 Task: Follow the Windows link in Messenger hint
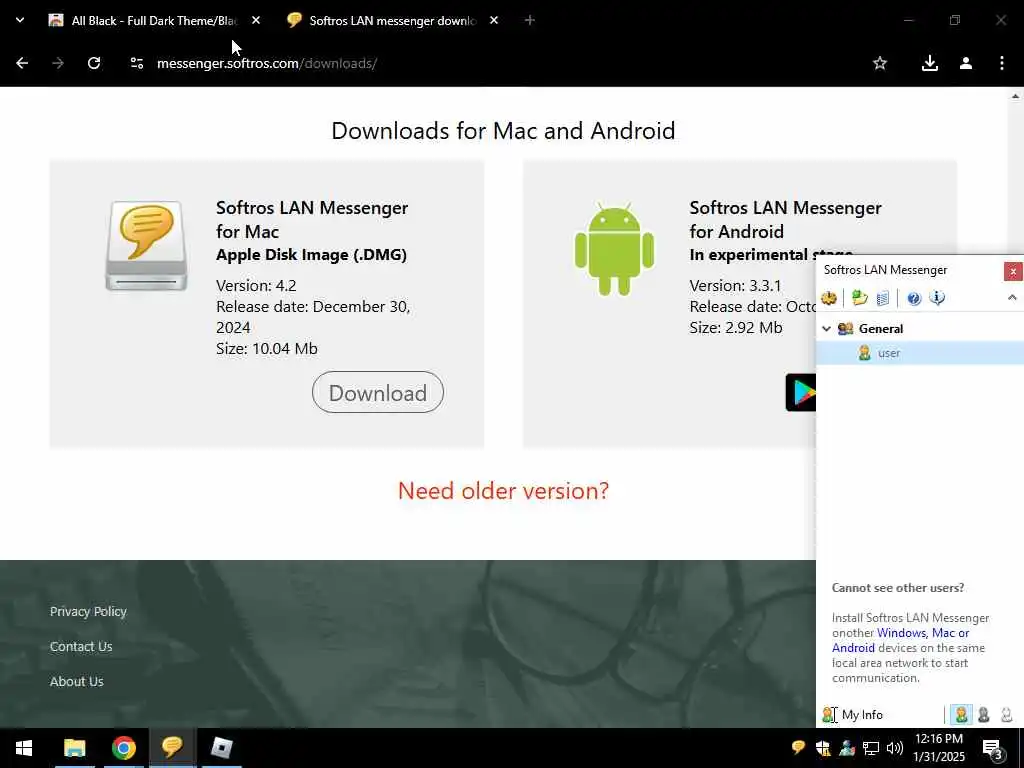pos(901,633)
